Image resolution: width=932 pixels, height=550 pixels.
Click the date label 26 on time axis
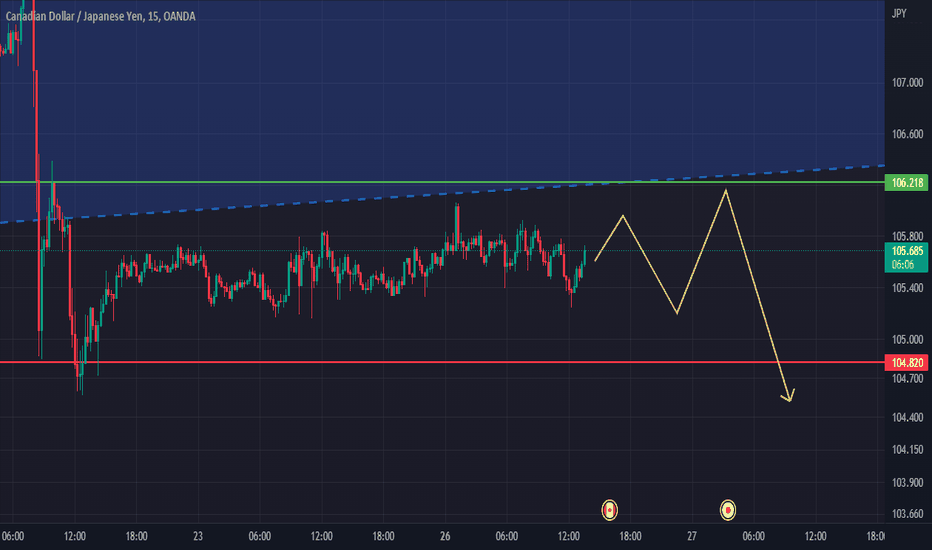[445, 536]
